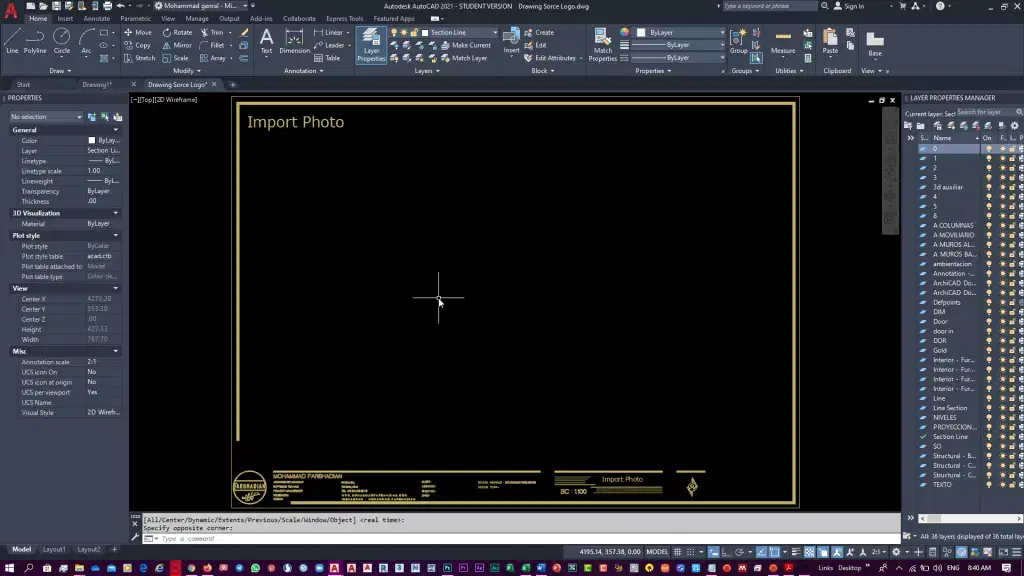Select the Dimension tool
This screenshot has width=1024, height=576.
click(x=294, y=41)
